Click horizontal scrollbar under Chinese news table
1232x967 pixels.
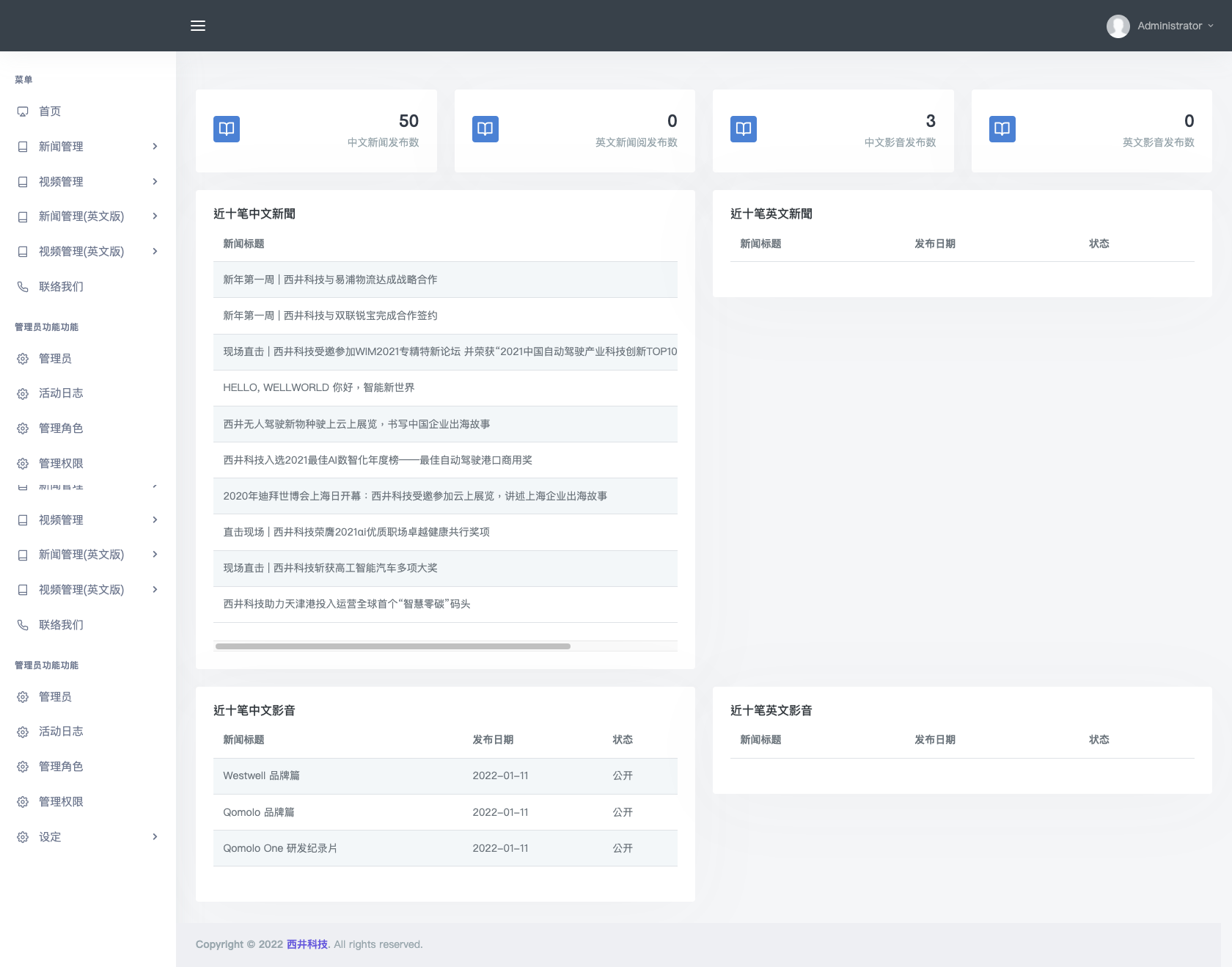point(392,646)
